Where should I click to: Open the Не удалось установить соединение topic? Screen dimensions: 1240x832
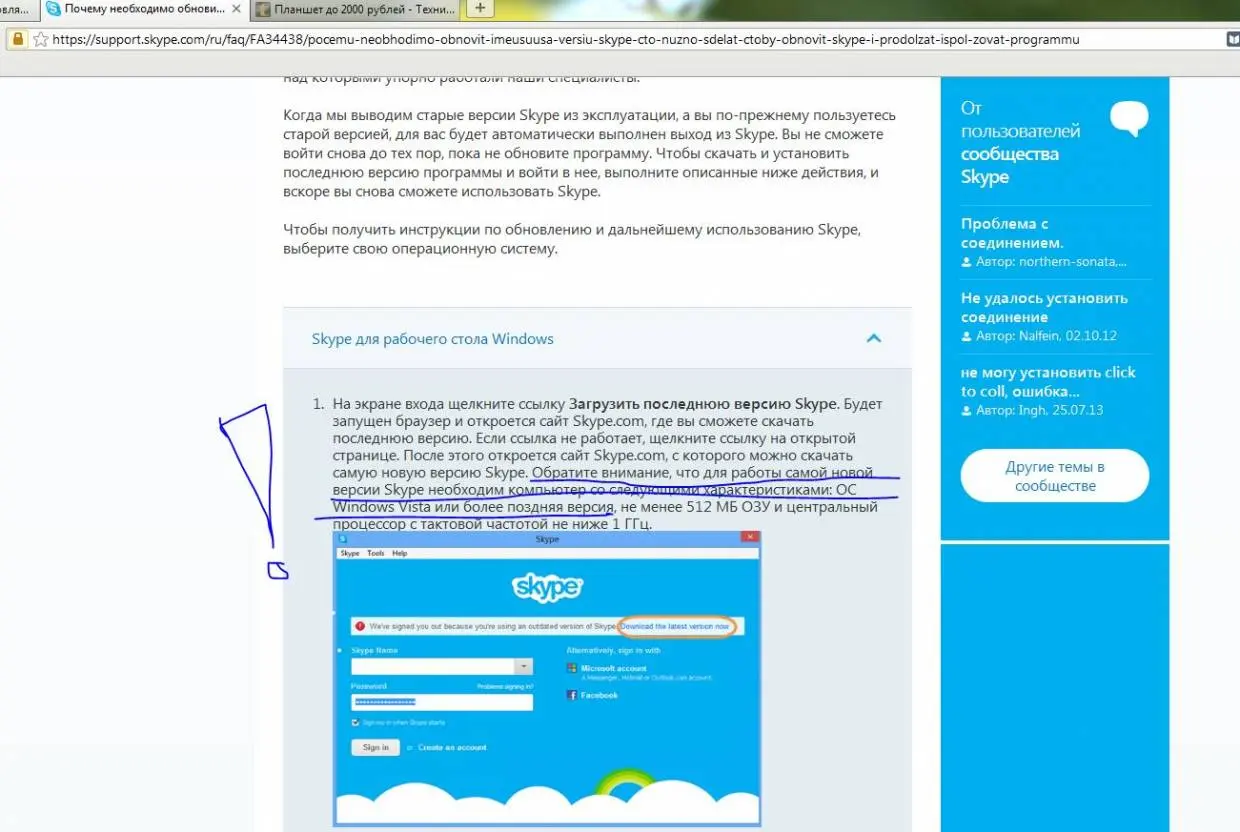(1044, 307)
